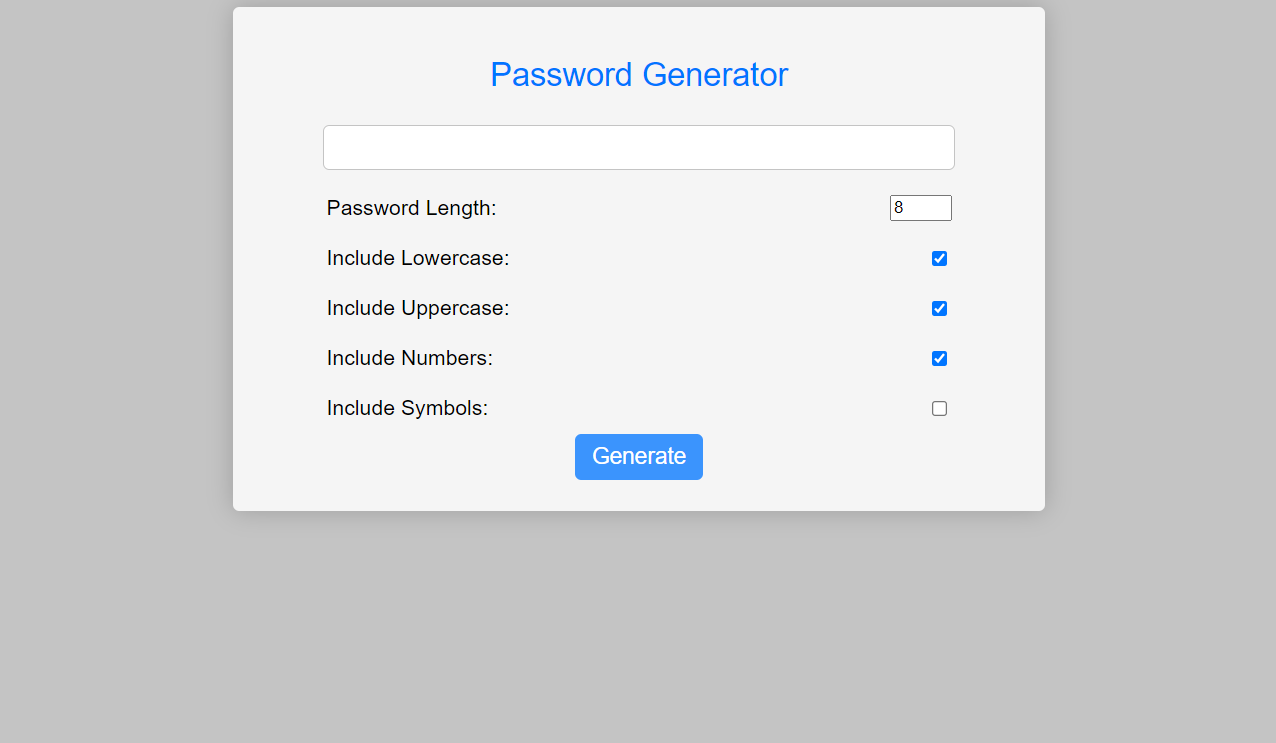Screen dimensions: 1276x743
Task: Select the "Include Uppercase:" label text
Action: 418,309
